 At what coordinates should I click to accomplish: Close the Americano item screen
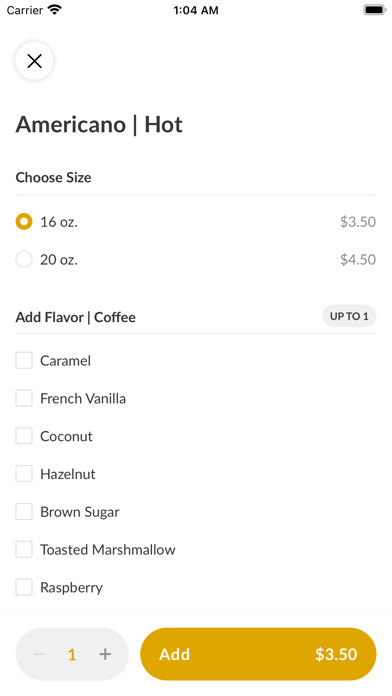pyautogui.click(x=34, y=61)
